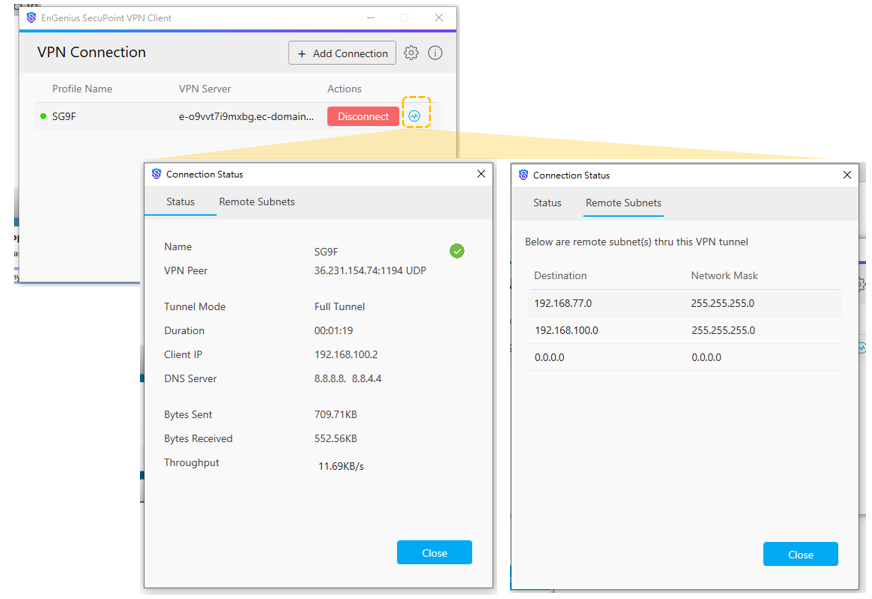This screenshot has width=872, height=599.
Task: Click green status dot next to SG9F profile
Action: click(x=43, y=116)
